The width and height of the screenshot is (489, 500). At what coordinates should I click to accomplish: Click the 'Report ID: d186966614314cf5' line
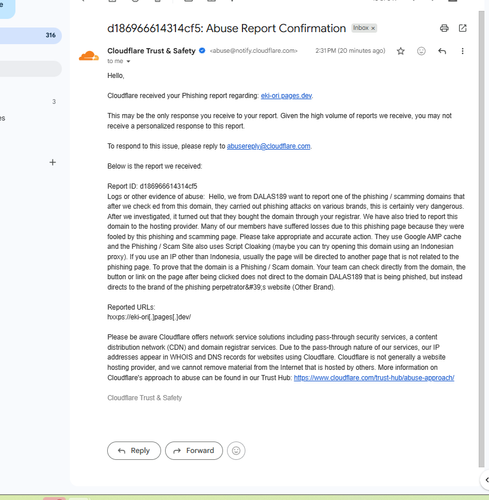click(152, 186)
